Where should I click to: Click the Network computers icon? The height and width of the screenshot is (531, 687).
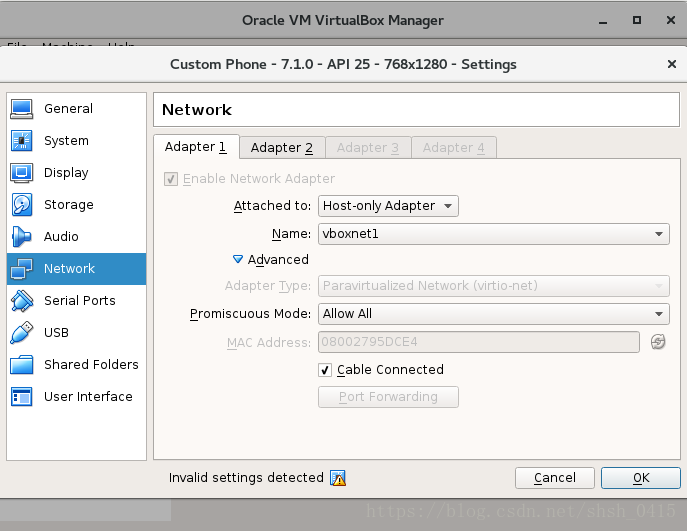21,269
